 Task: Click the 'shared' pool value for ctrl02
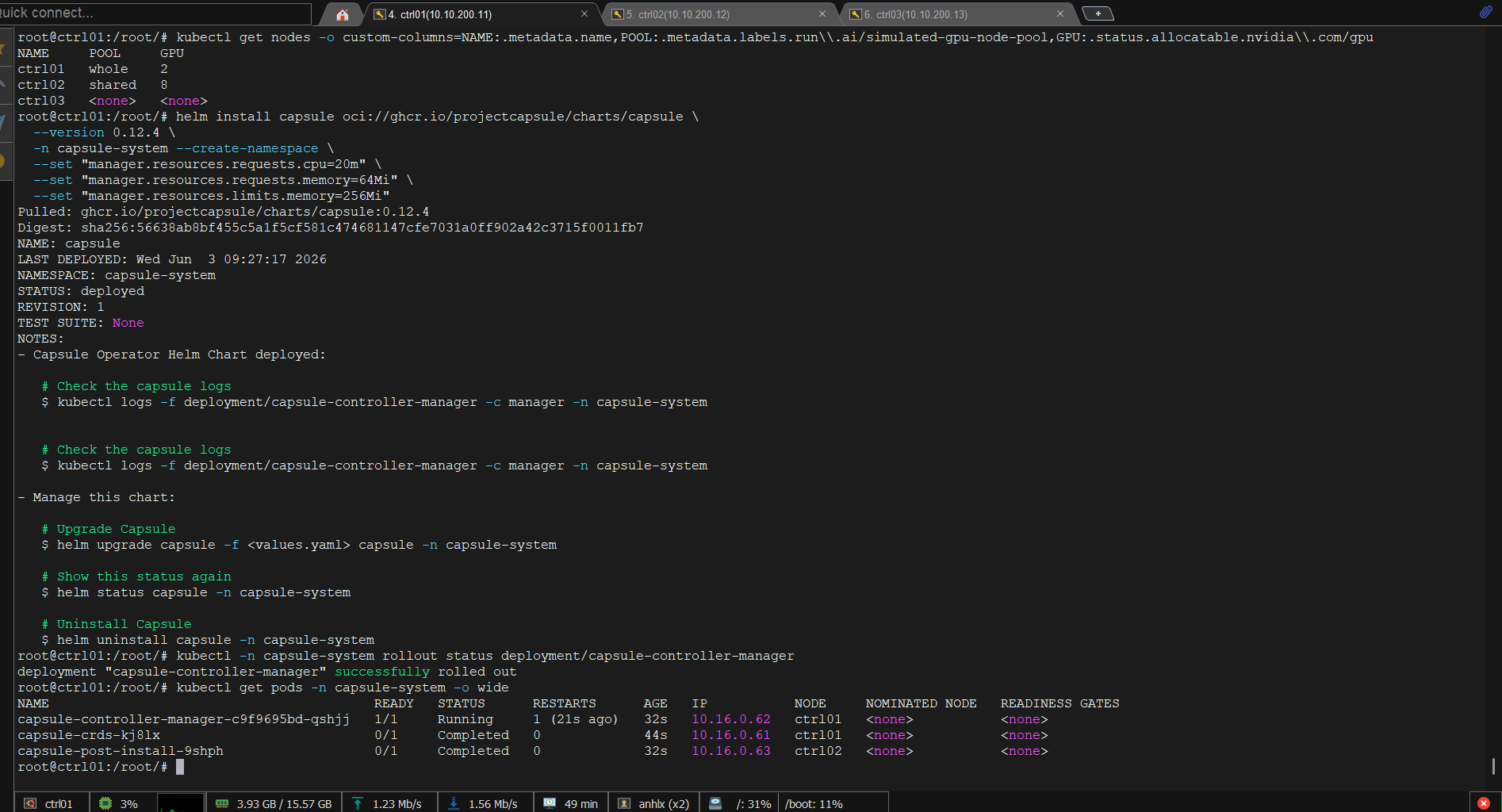[113, 85]
